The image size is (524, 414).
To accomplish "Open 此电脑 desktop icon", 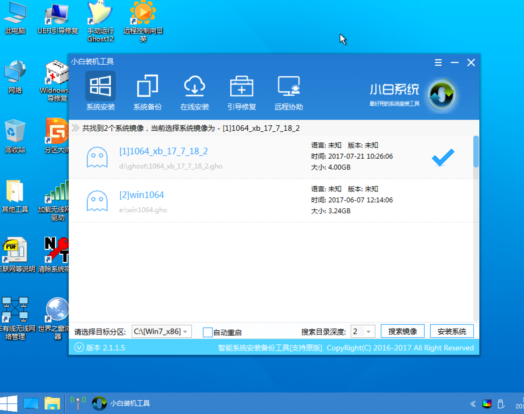I will click(x=15, y=19).
